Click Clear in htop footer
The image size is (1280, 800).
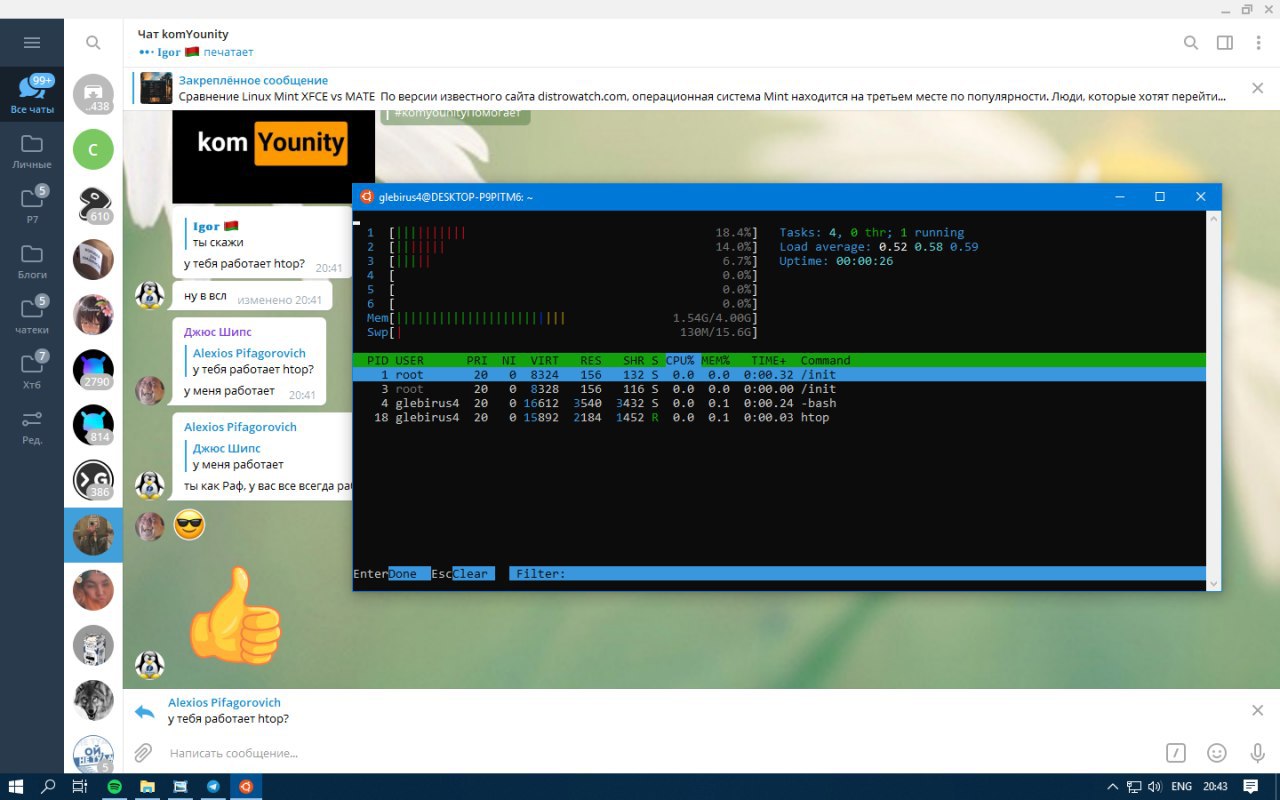473,574
